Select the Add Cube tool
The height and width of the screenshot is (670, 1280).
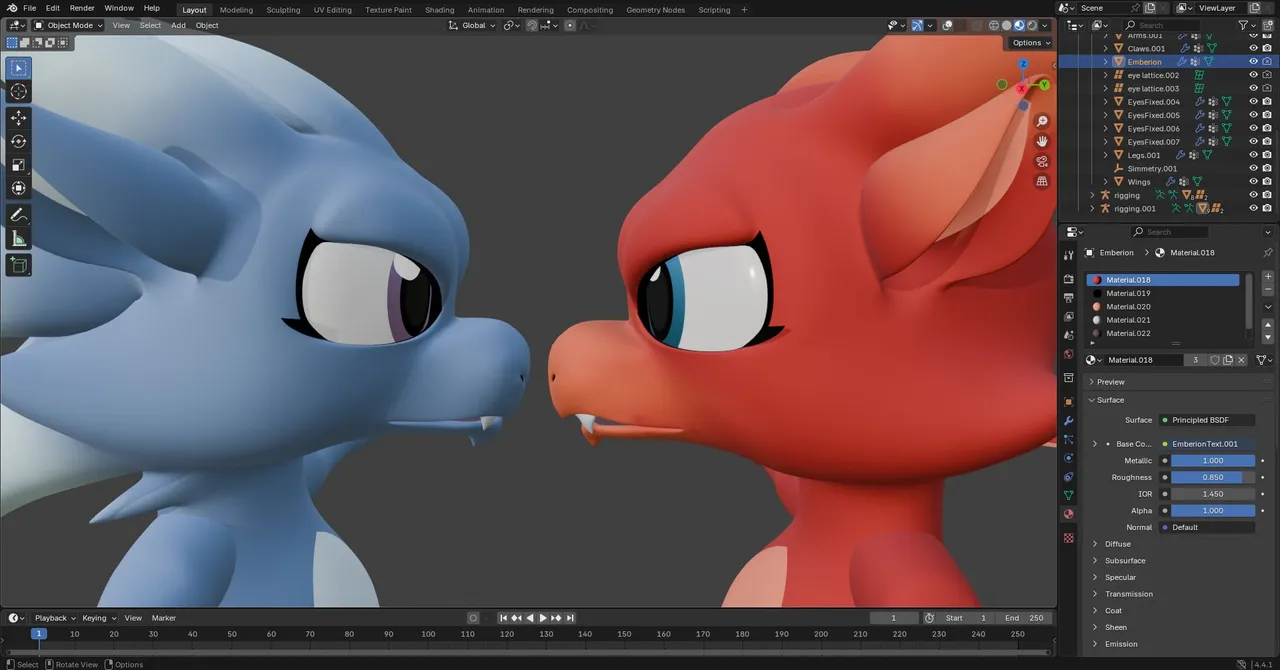click(x=19, y=265)
